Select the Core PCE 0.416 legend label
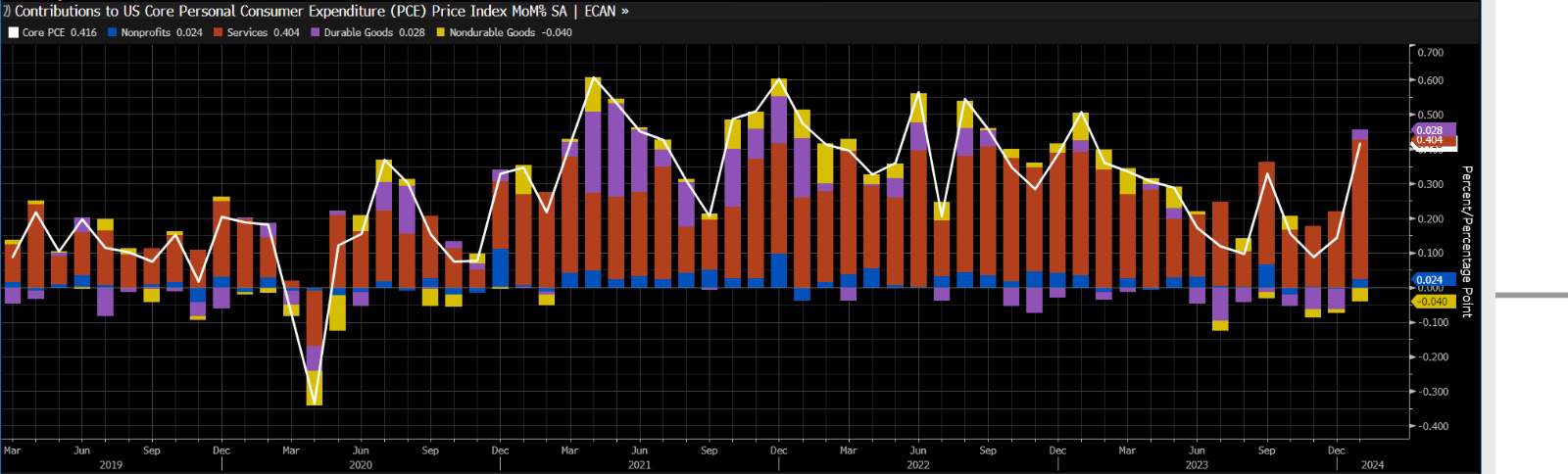 click(x=59, y=32)
